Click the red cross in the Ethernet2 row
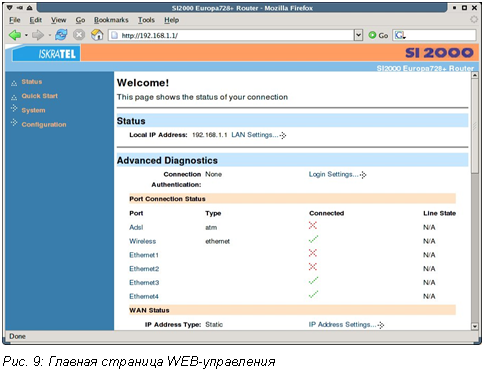 click(x=313, y=267)
